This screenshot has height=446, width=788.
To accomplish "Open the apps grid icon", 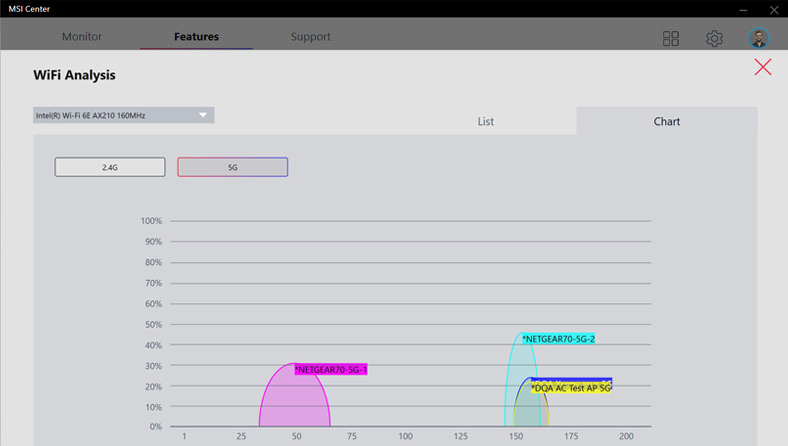I will [x=671, y=38].
